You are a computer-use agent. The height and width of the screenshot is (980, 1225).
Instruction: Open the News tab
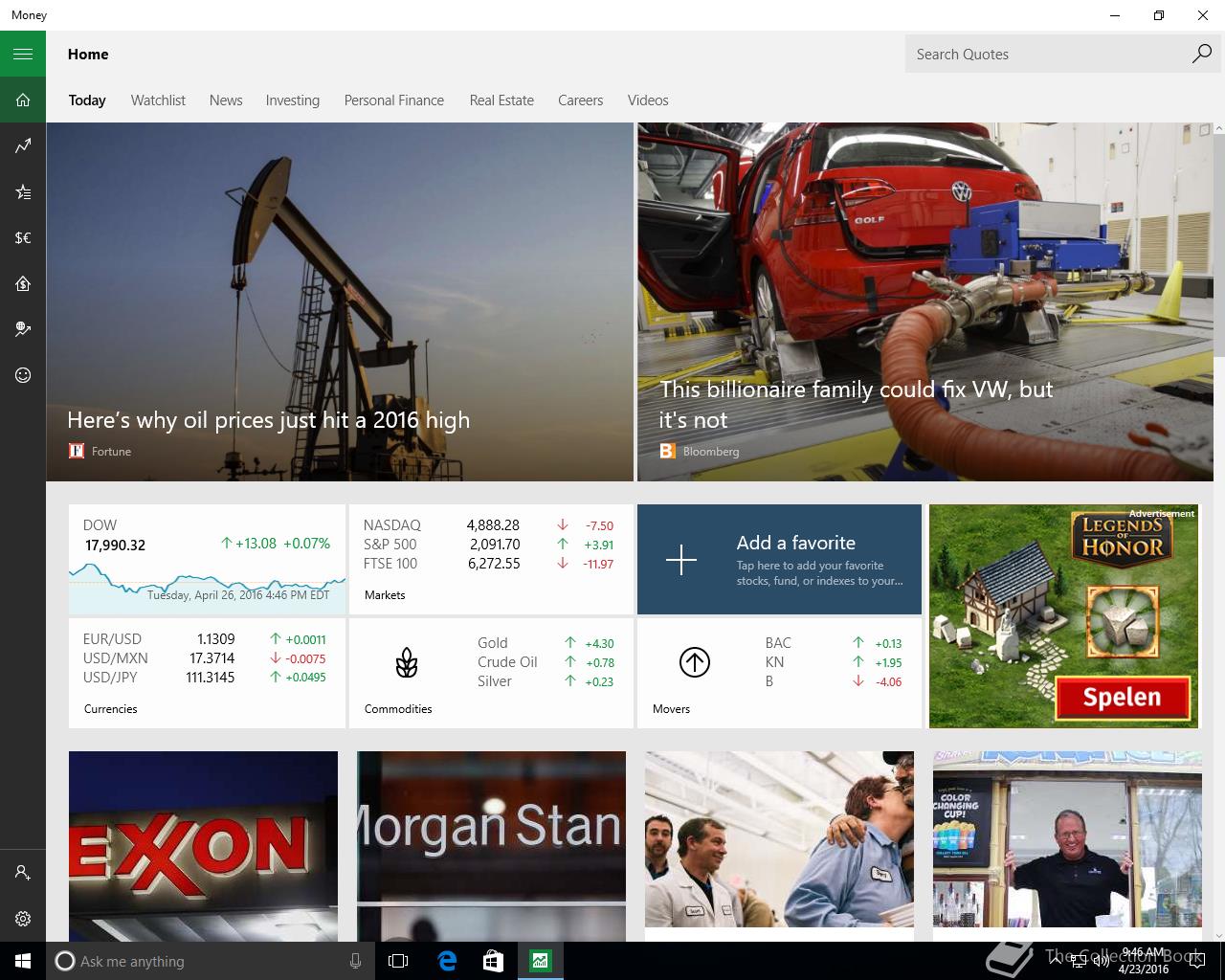point(226,100)
